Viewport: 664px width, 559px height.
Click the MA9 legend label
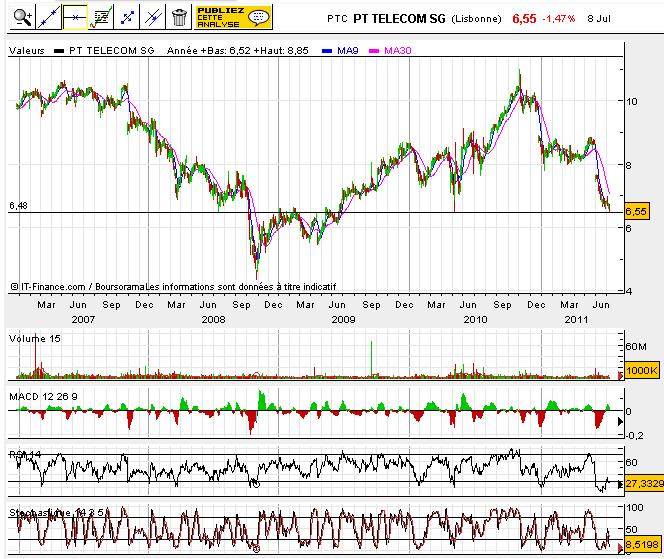tap(348, 50)
